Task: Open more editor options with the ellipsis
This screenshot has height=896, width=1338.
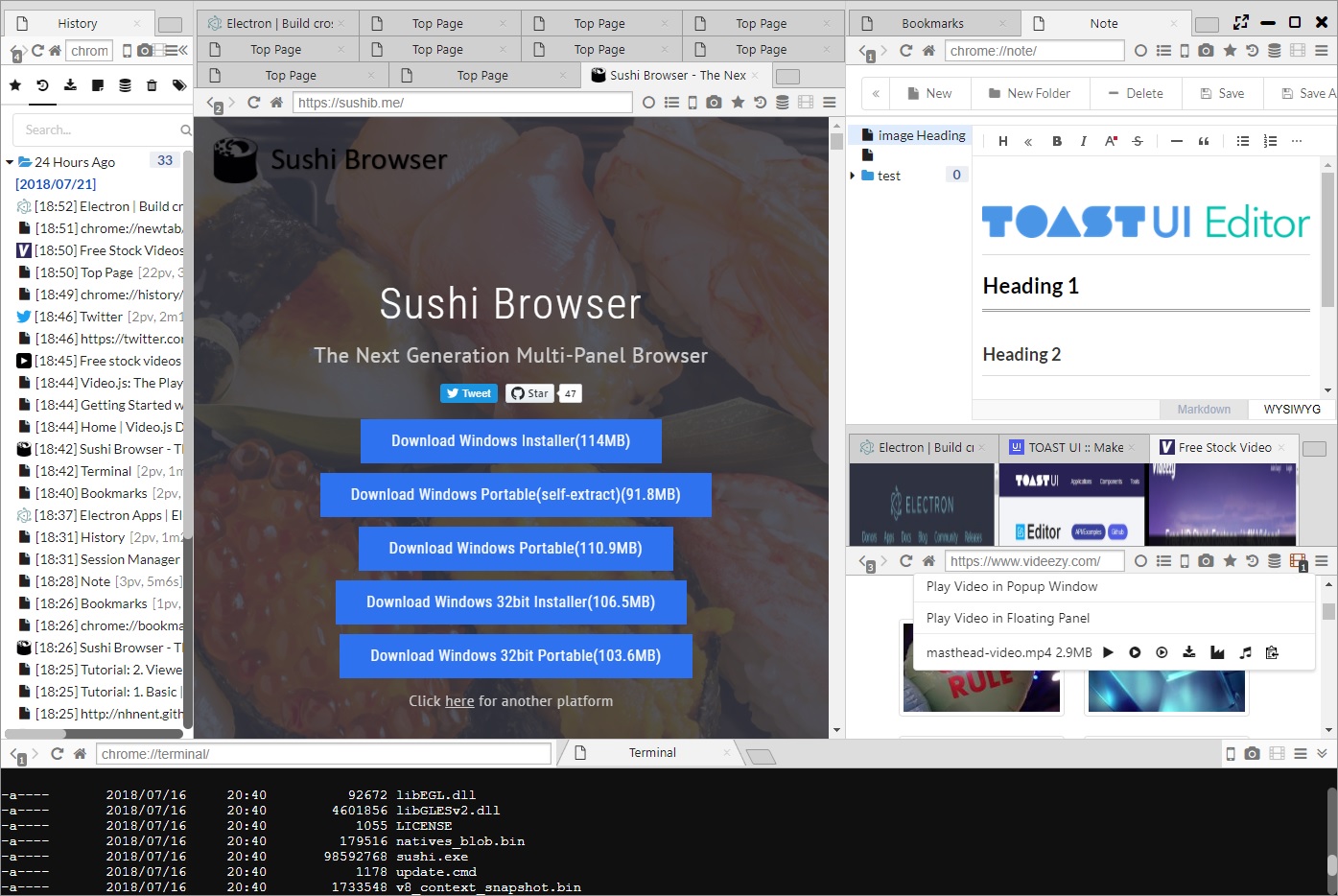Action: (x=1296, y=141)
